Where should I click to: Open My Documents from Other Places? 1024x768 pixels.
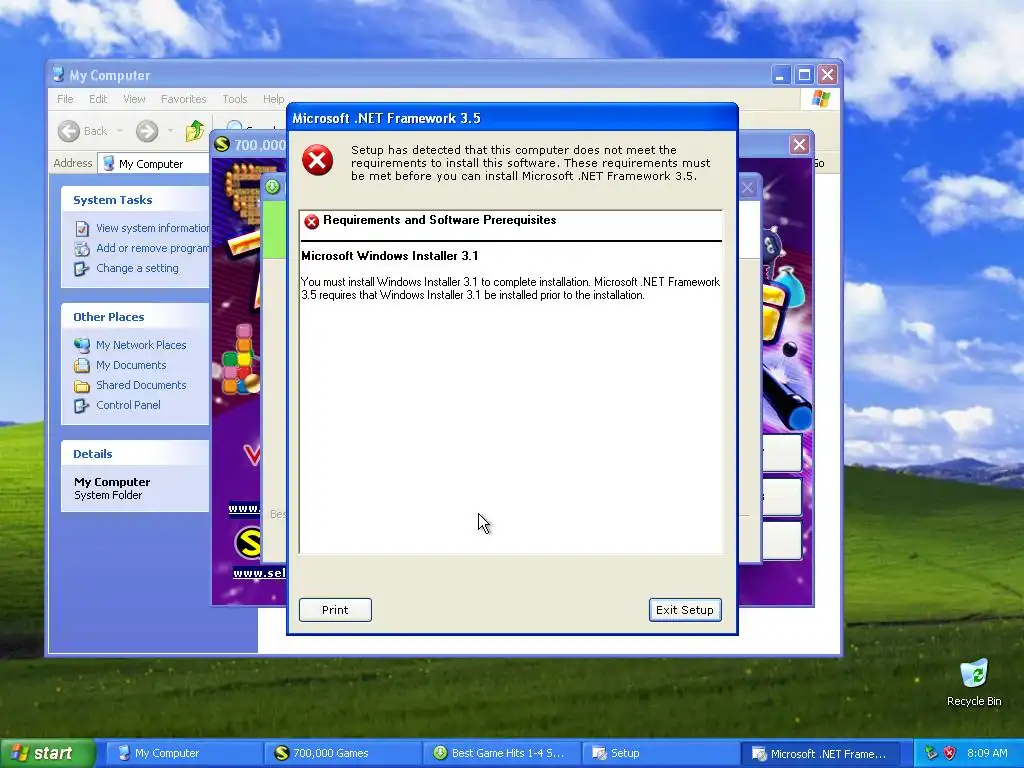tap(131, 365)
